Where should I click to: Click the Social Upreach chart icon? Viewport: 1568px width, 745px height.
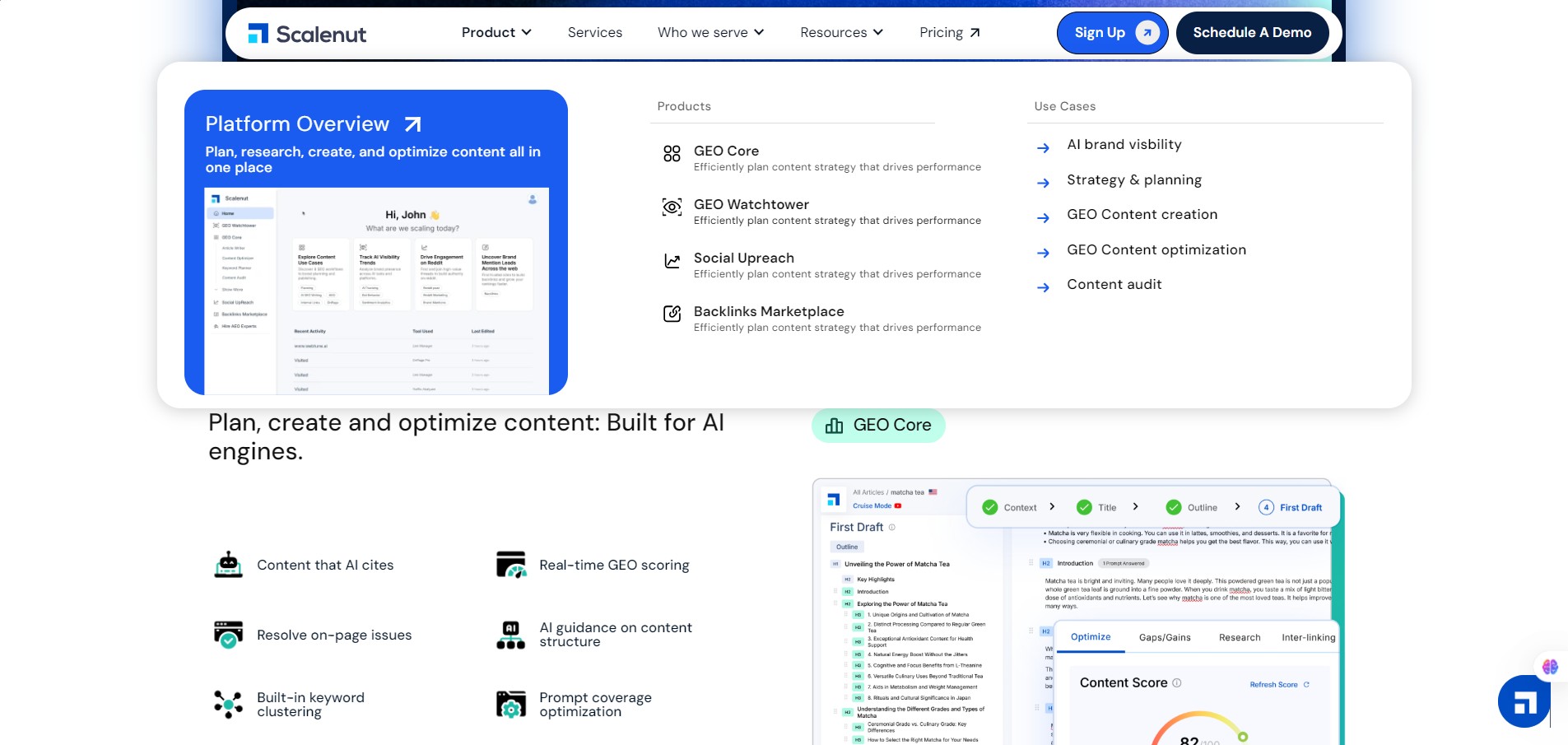coord(672,261)
